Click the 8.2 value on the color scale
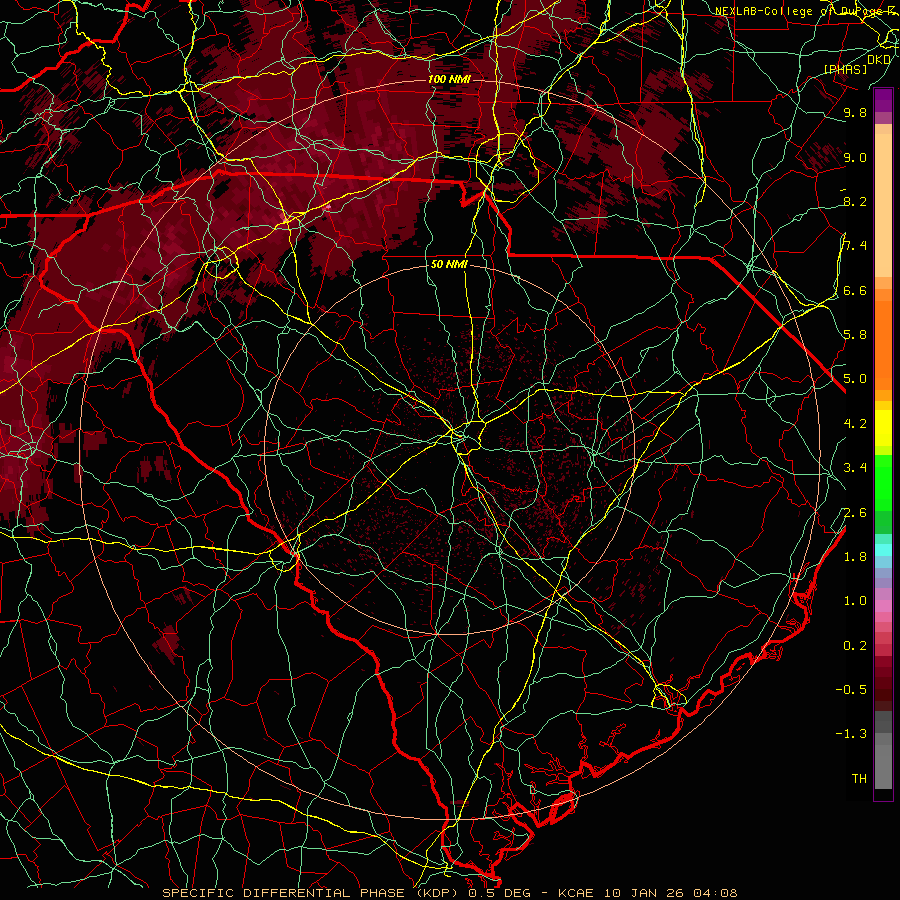Screen dimensions: 900x900 (855, 201)
